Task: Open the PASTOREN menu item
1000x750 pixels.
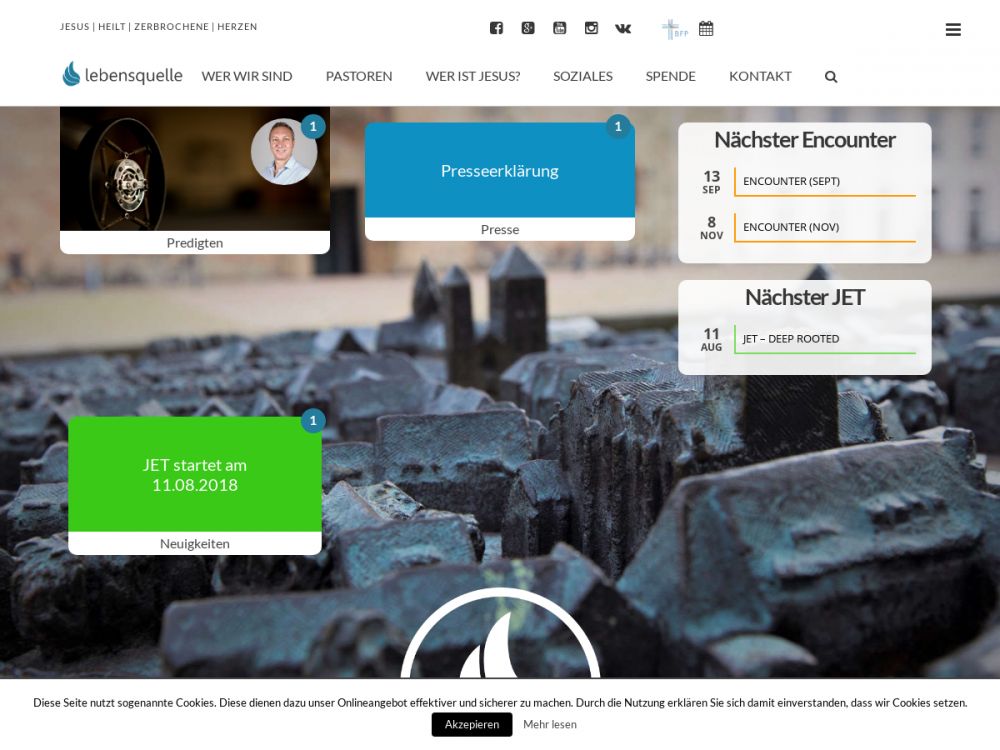Action: pyautogui.click(x=359, y=76)
